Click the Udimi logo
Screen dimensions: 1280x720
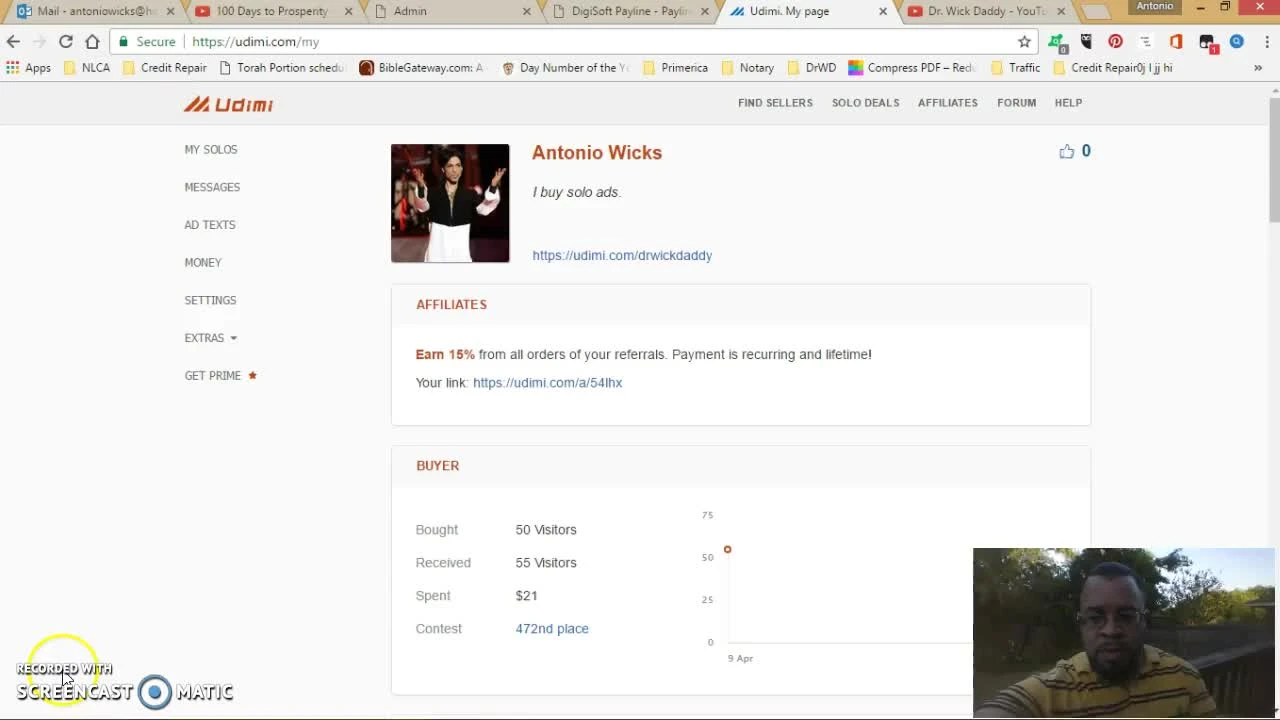pos(228,104)
